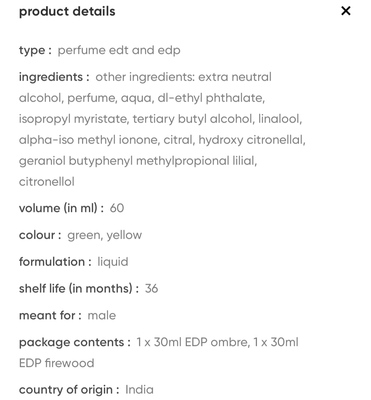Image resolution: width=371 pixels, height=400 pixels.
Task: Click the volume value 60
Action: pyautogui.click(x=117, y=208)
